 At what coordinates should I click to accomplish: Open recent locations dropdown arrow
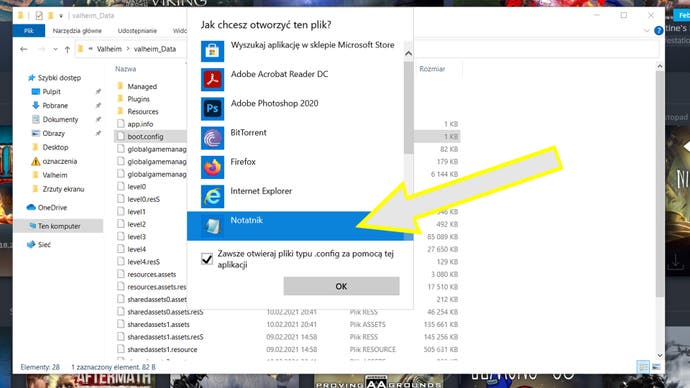click(55, 49)
